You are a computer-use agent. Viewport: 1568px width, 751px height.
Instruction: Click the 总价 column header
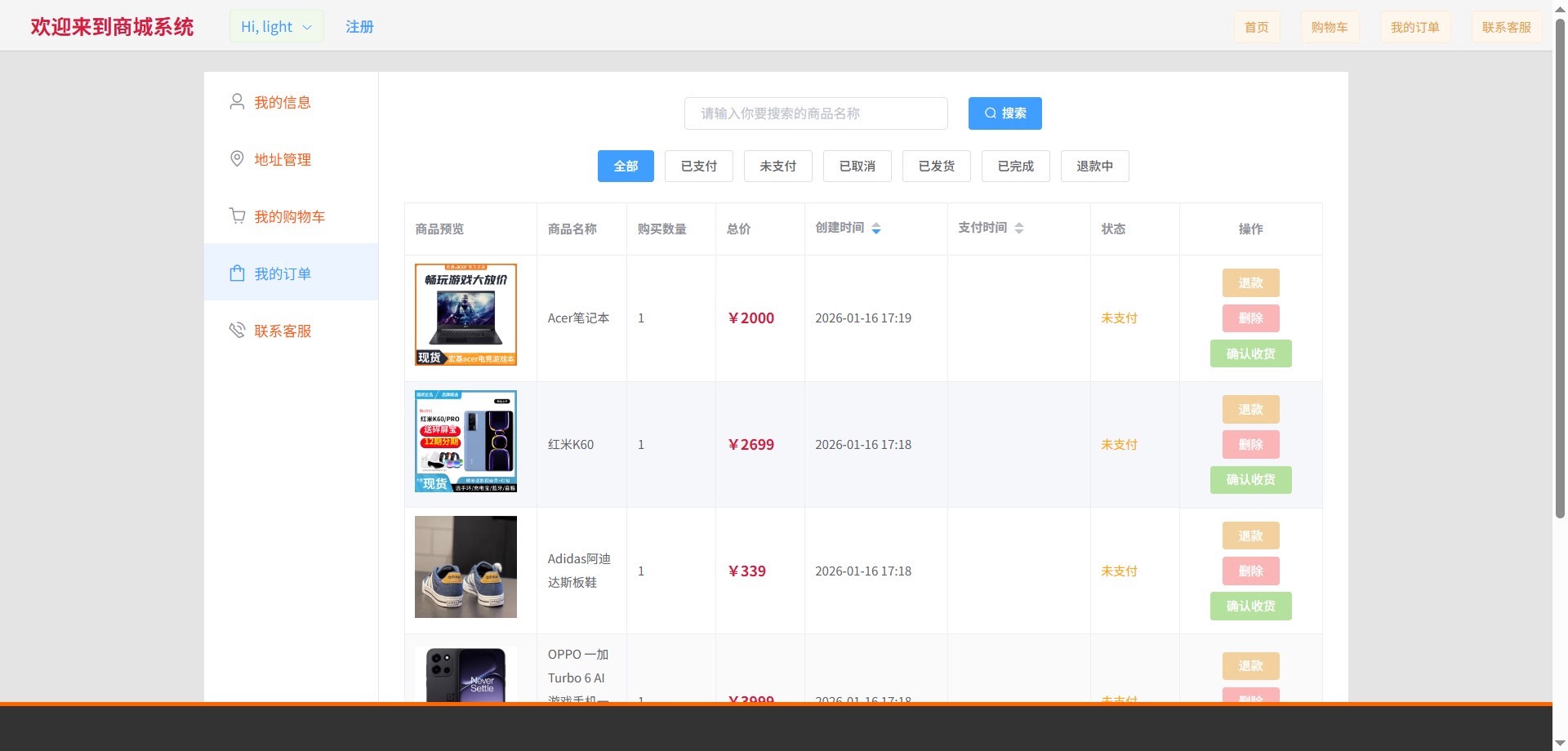click(738, 229)
